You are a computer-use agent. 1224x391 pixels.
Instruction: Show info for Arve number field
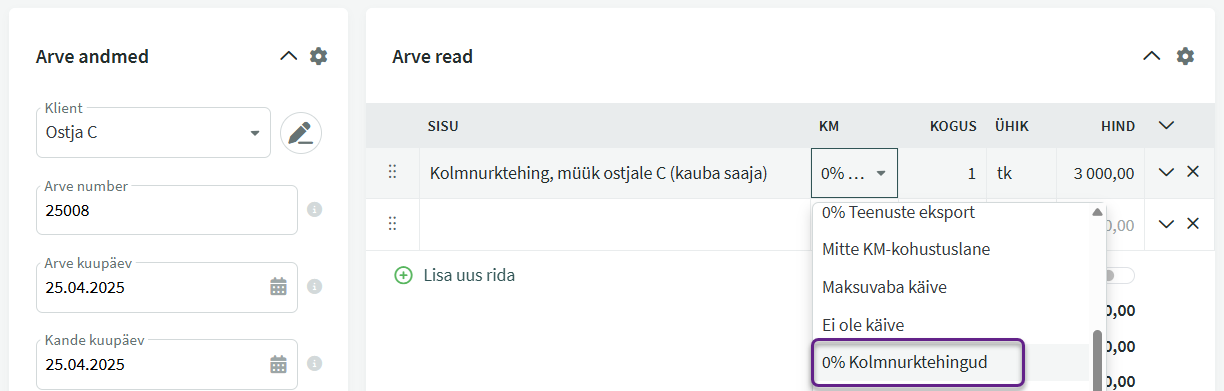(314, 210)
